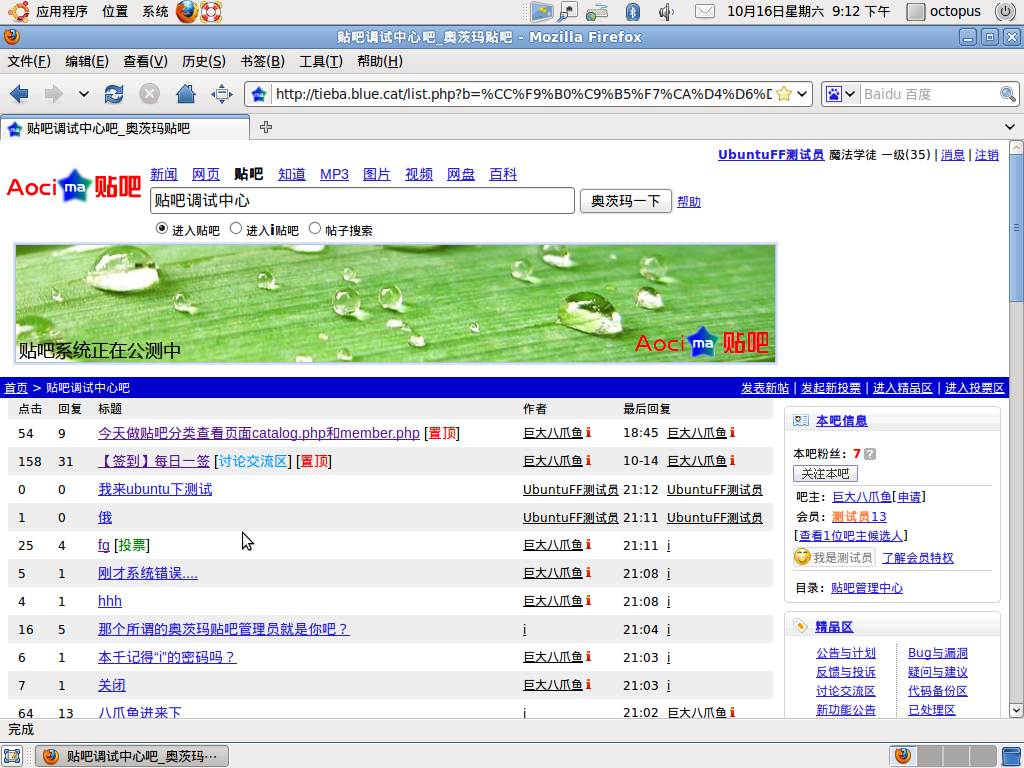Click the 奥茨玛一下 search button
The height and width of the screenshot is (768, 1024).
click(626, 200)
